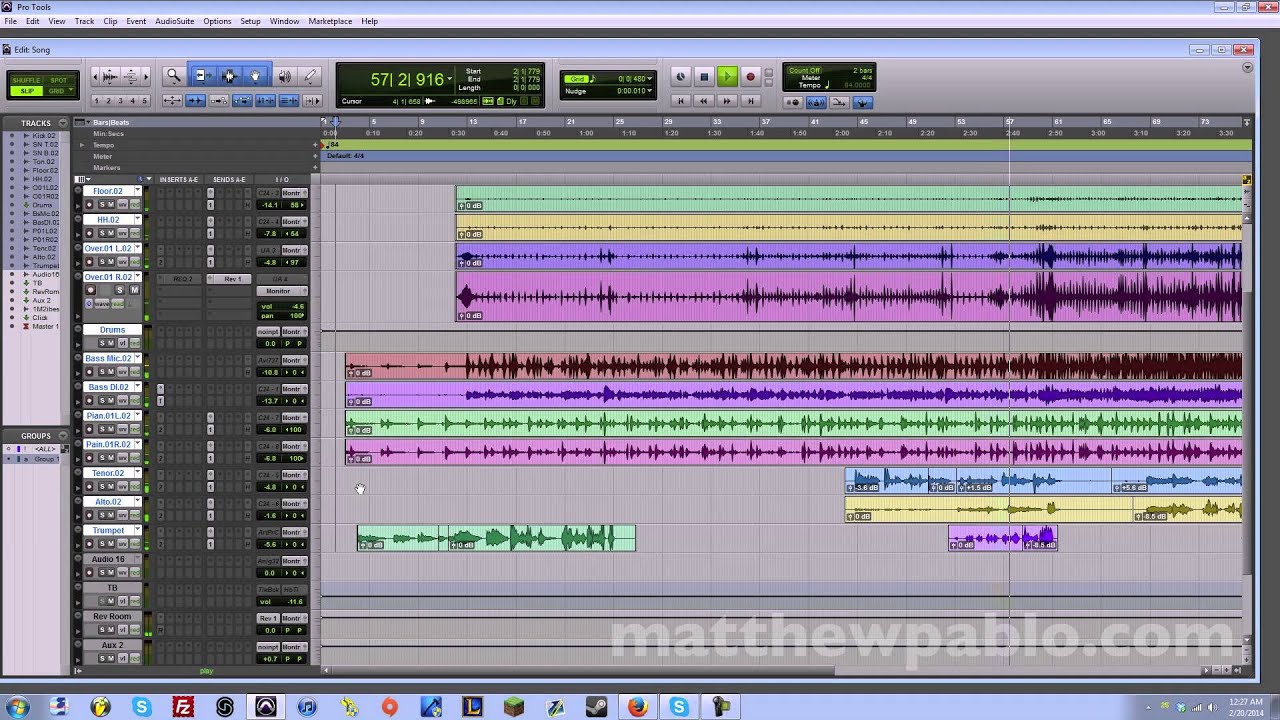Open Groups list popup menu
Image resolution: width=1280 pixels, height=720 pixels.
(63, 436)
